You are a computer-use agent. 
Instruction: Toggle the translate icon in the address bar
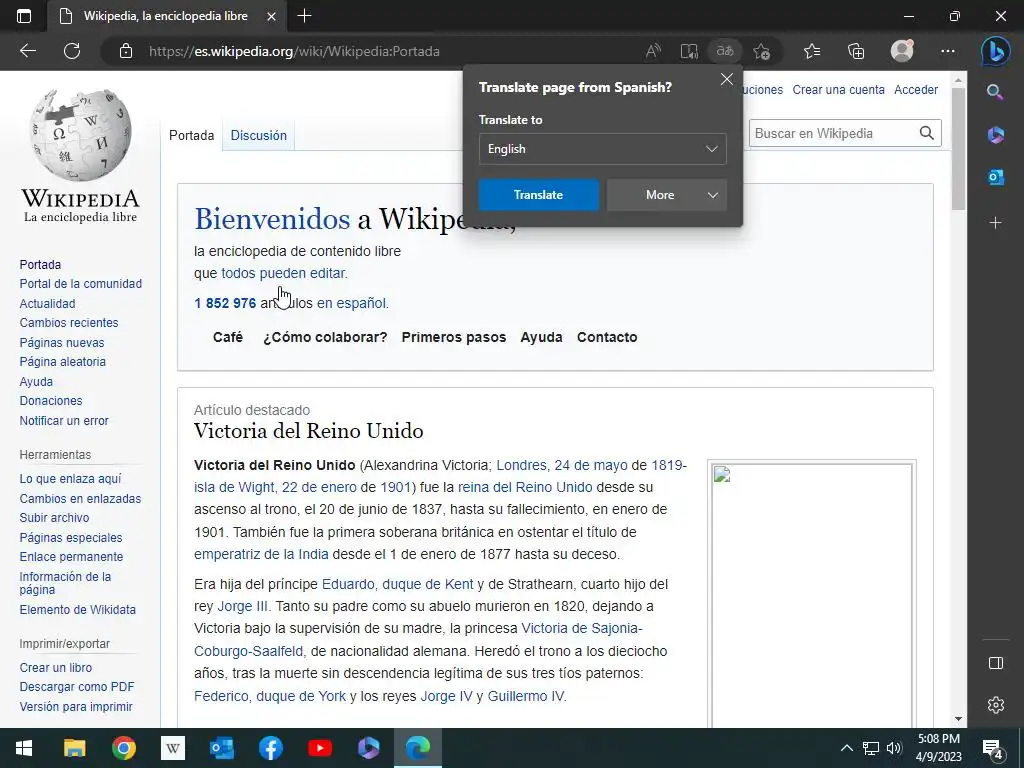pyautogui.click(x=725, y=51)
